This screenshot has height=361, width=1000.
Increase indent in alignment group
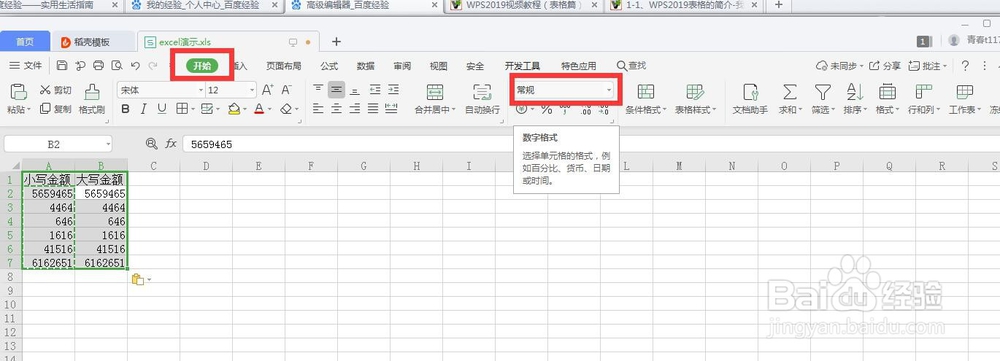tap(393, 89)
